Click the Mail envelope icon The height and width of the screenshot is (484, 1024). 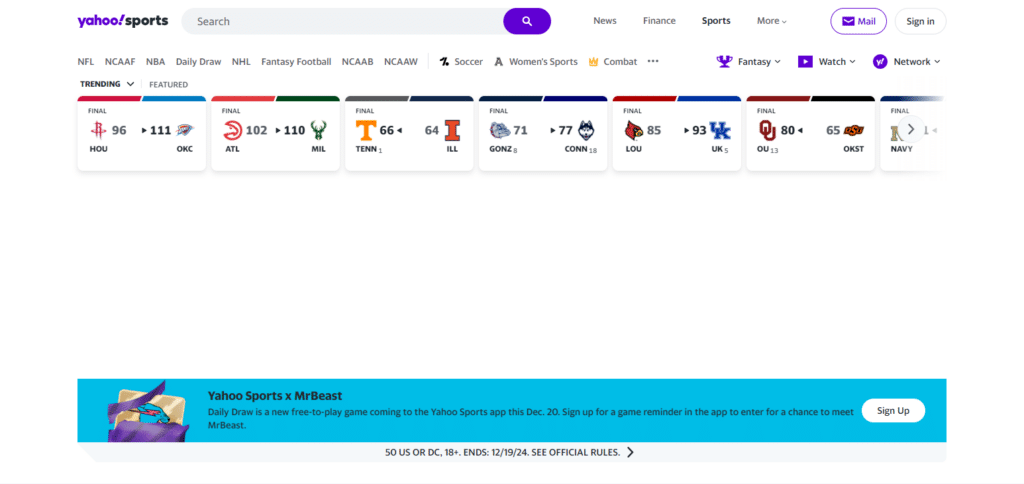point(848,22)
